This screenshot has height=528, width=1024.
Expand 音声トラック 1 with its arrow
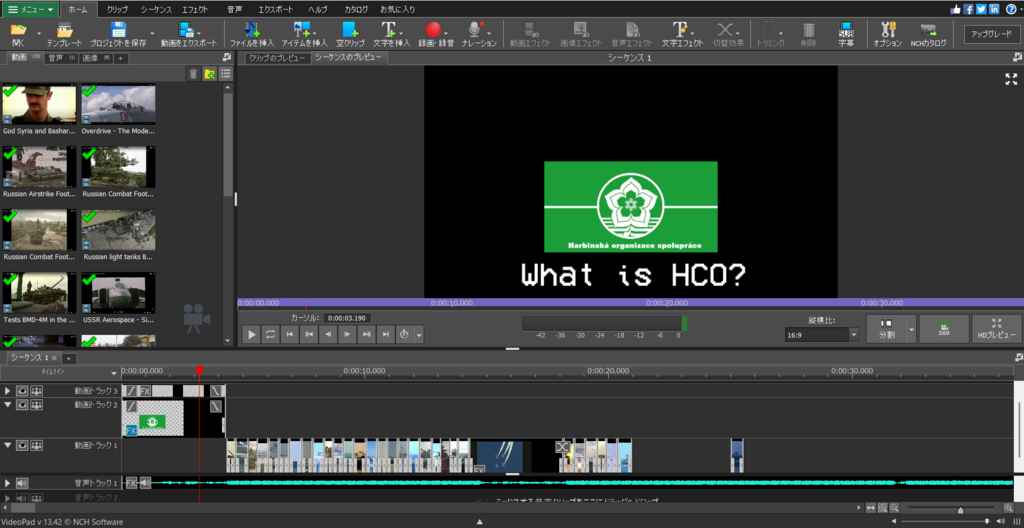8,483
